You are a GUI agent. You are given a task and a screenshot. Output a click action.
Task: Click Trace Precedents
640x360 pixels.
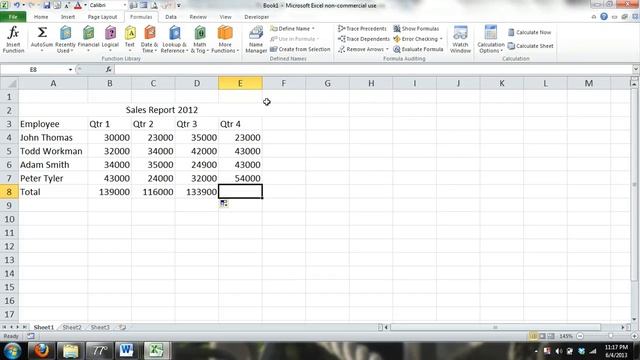362,29
